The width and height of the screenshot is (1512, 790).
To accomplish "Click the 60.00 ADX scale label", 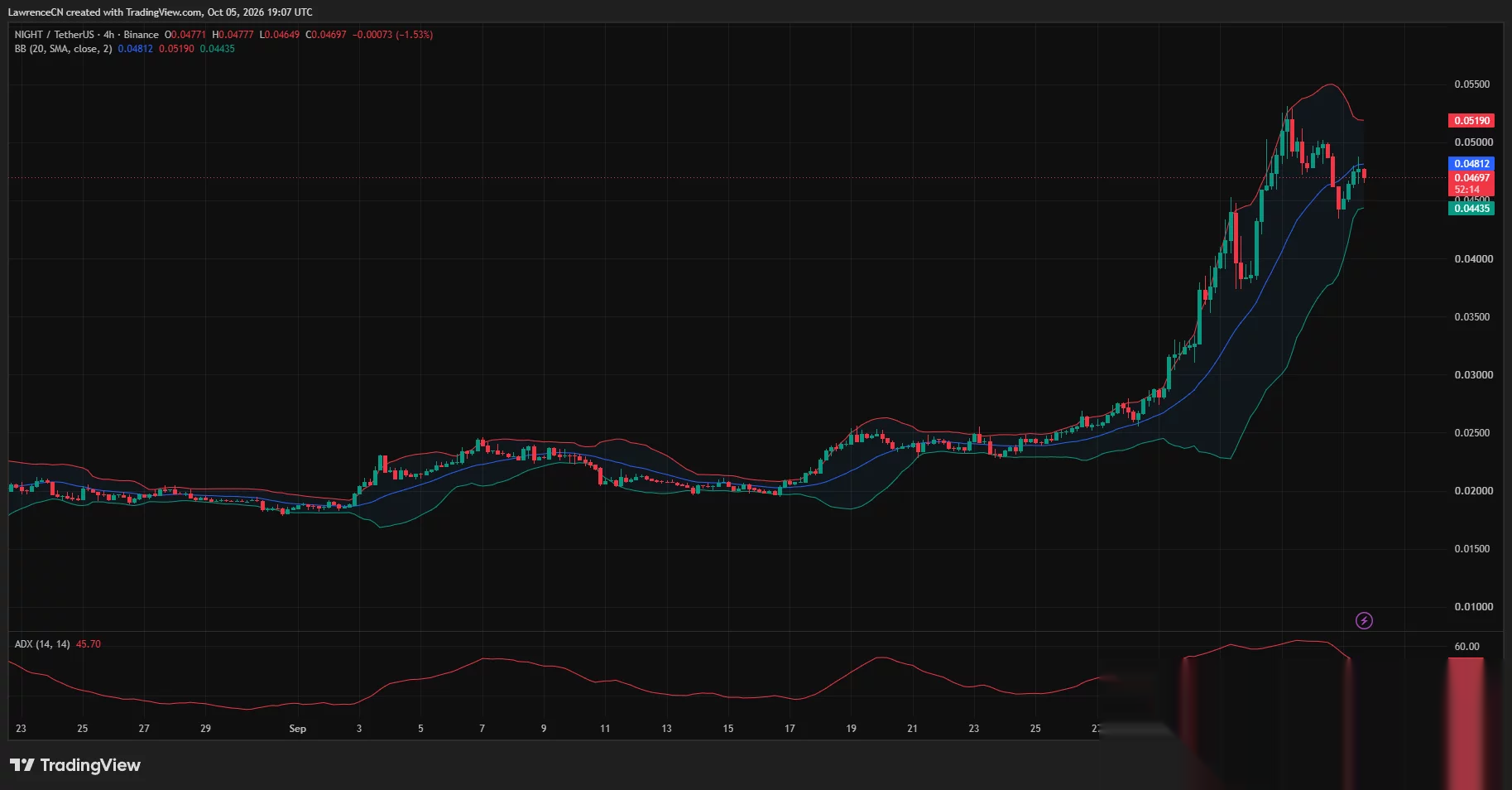I will click(1466, 647).
